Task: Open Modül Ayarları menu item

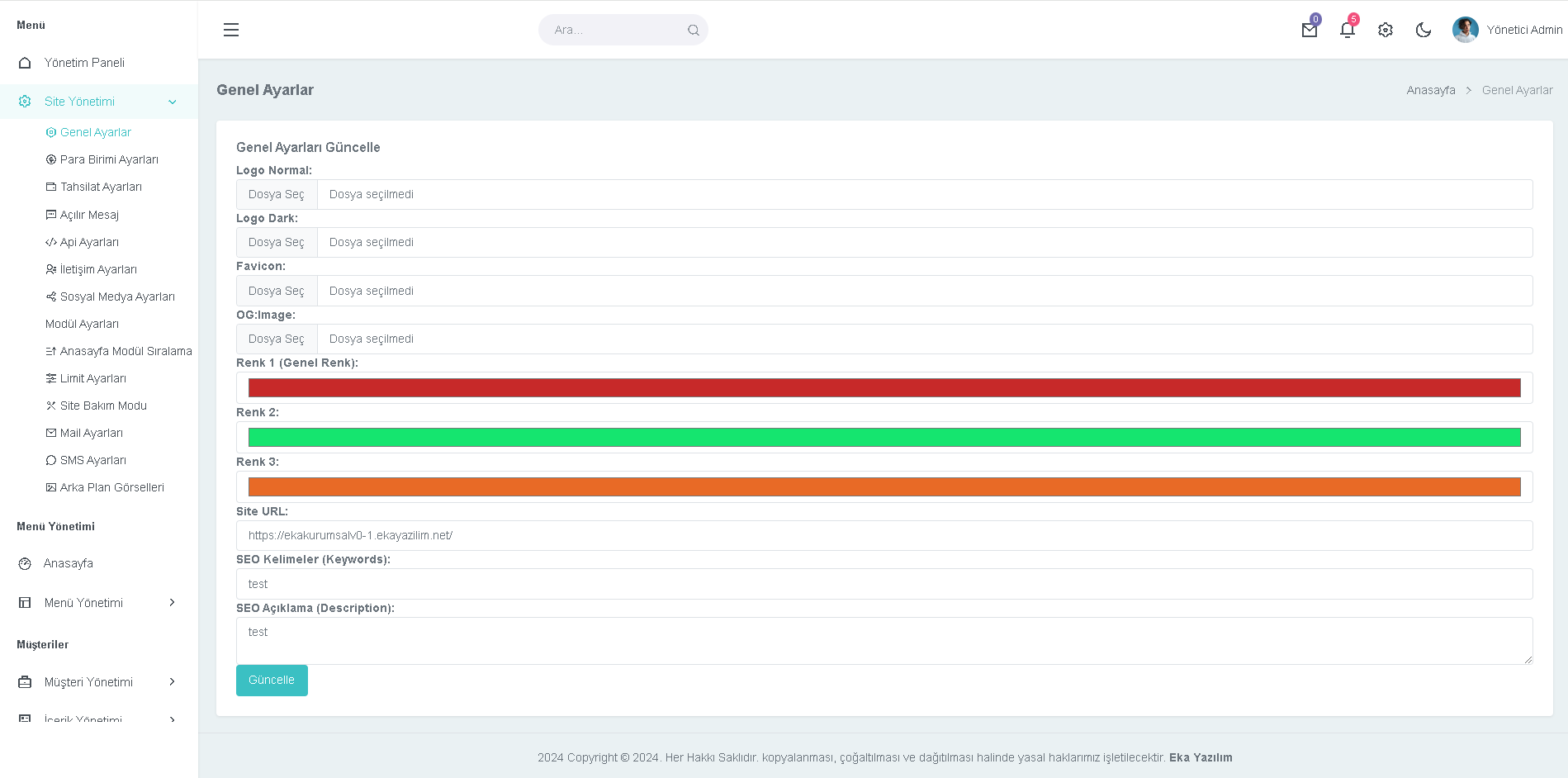Action: coord(82,324)
